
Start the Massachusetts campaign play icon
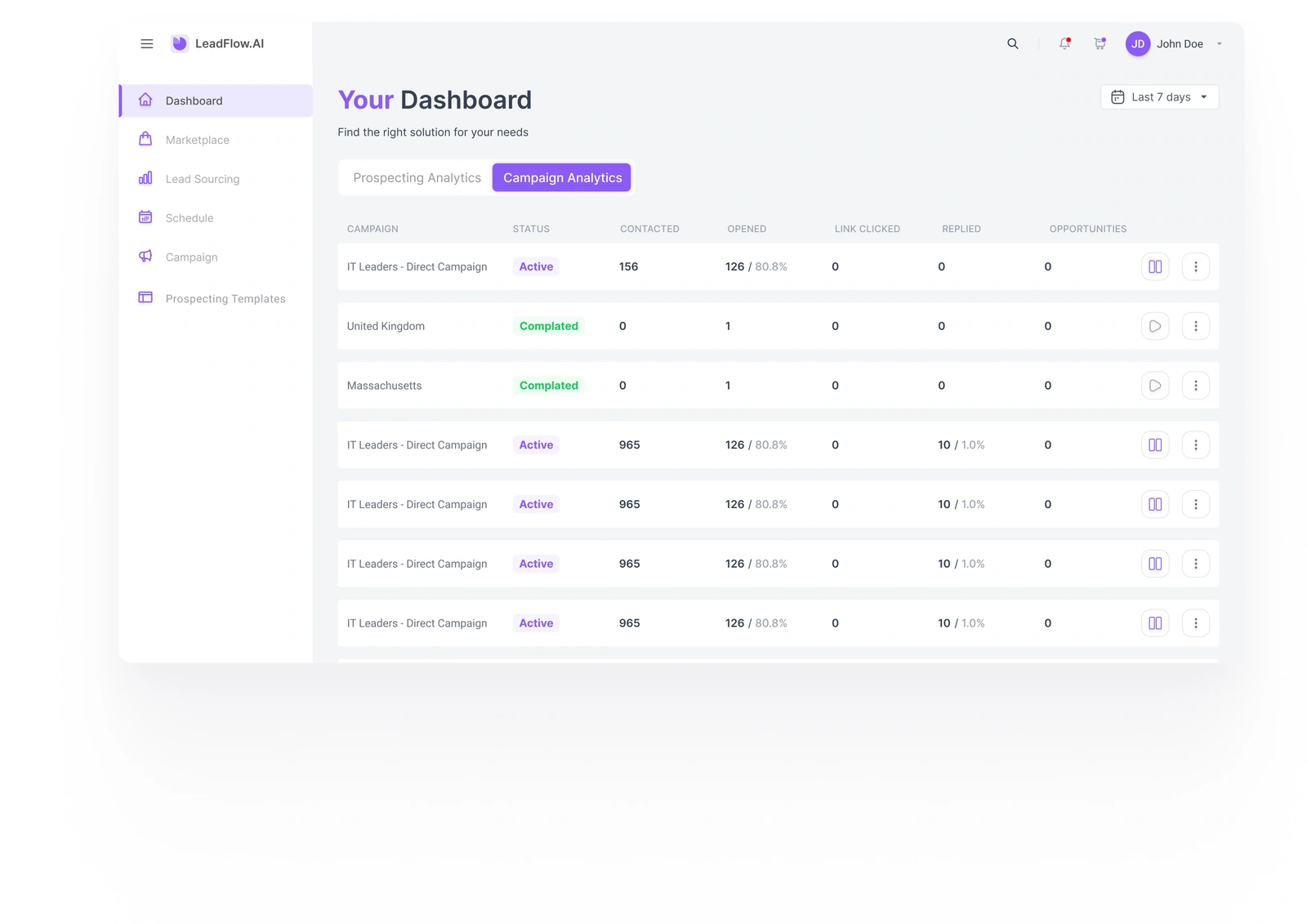coord(1155,386)
